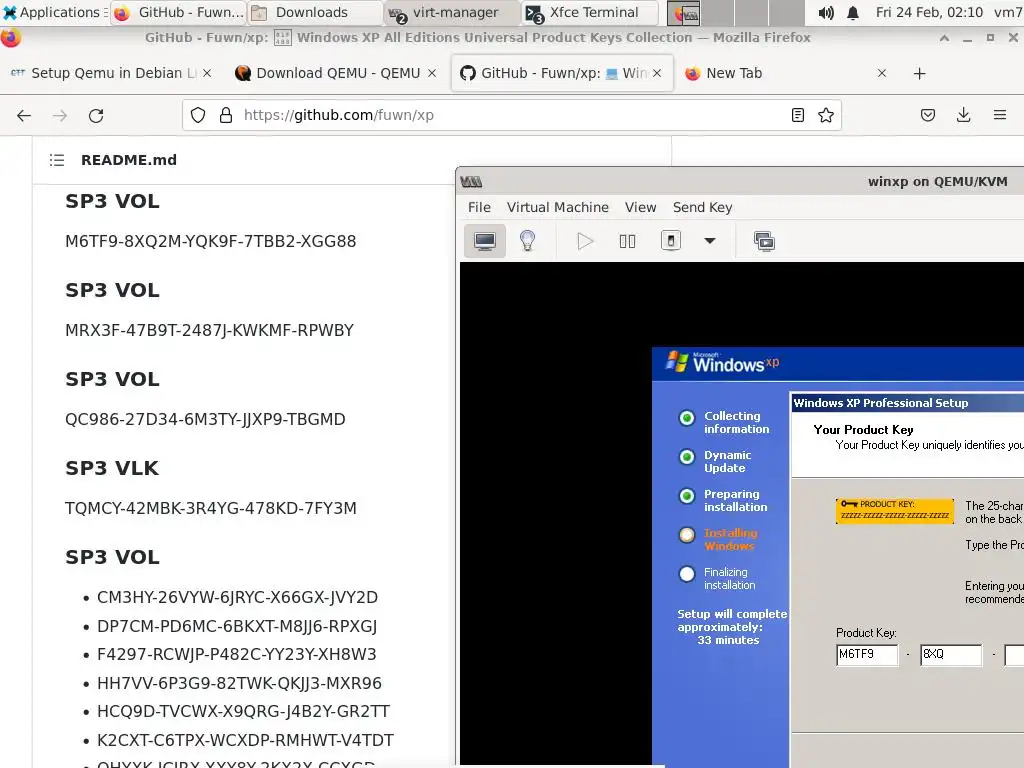Open virt-manager View menu
Screen dimensions: 1024x768
(x=640, y=208)
